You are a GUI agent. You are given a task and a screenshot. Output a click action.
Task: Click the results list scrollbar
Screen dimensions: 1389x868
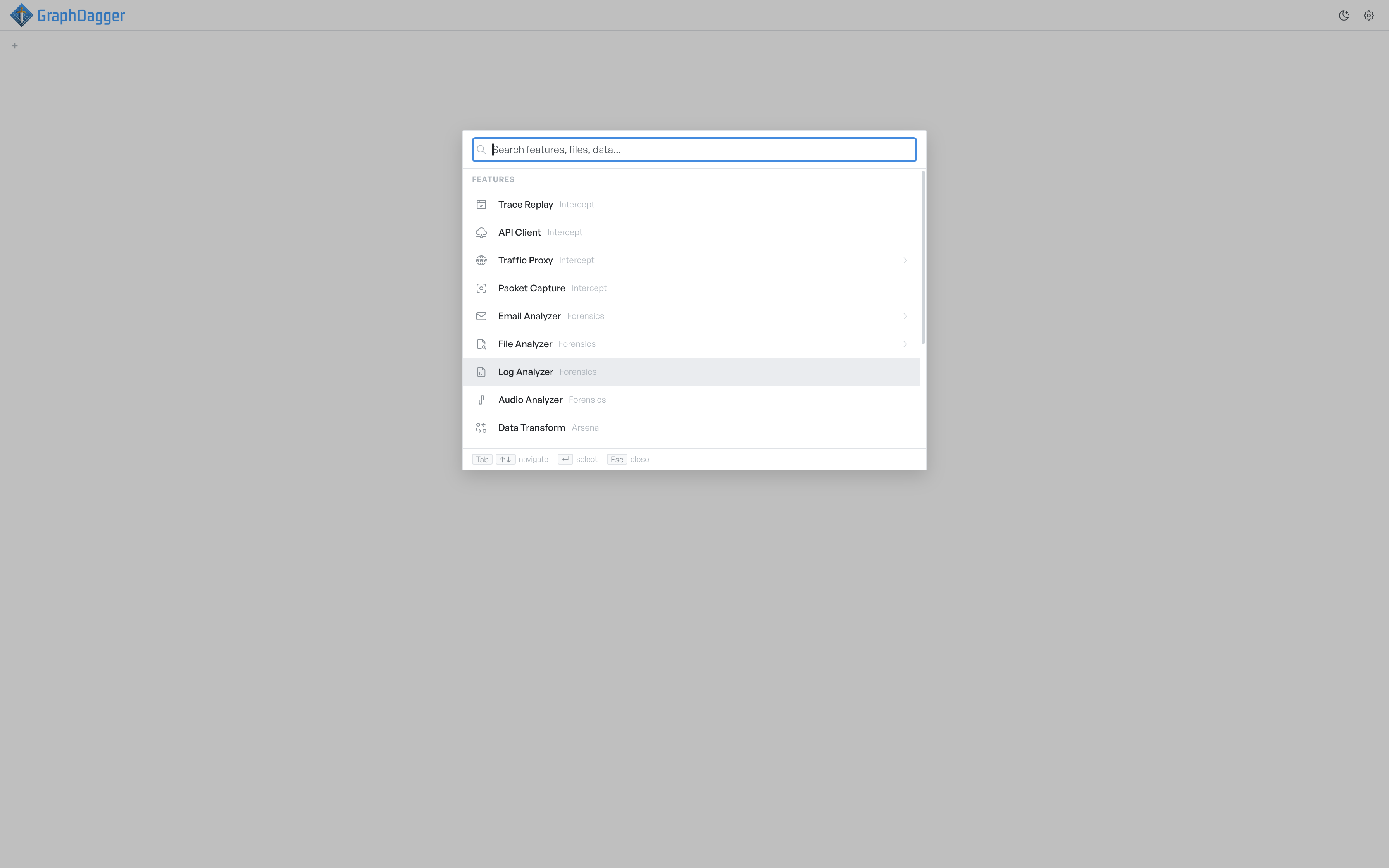point(923,257)
